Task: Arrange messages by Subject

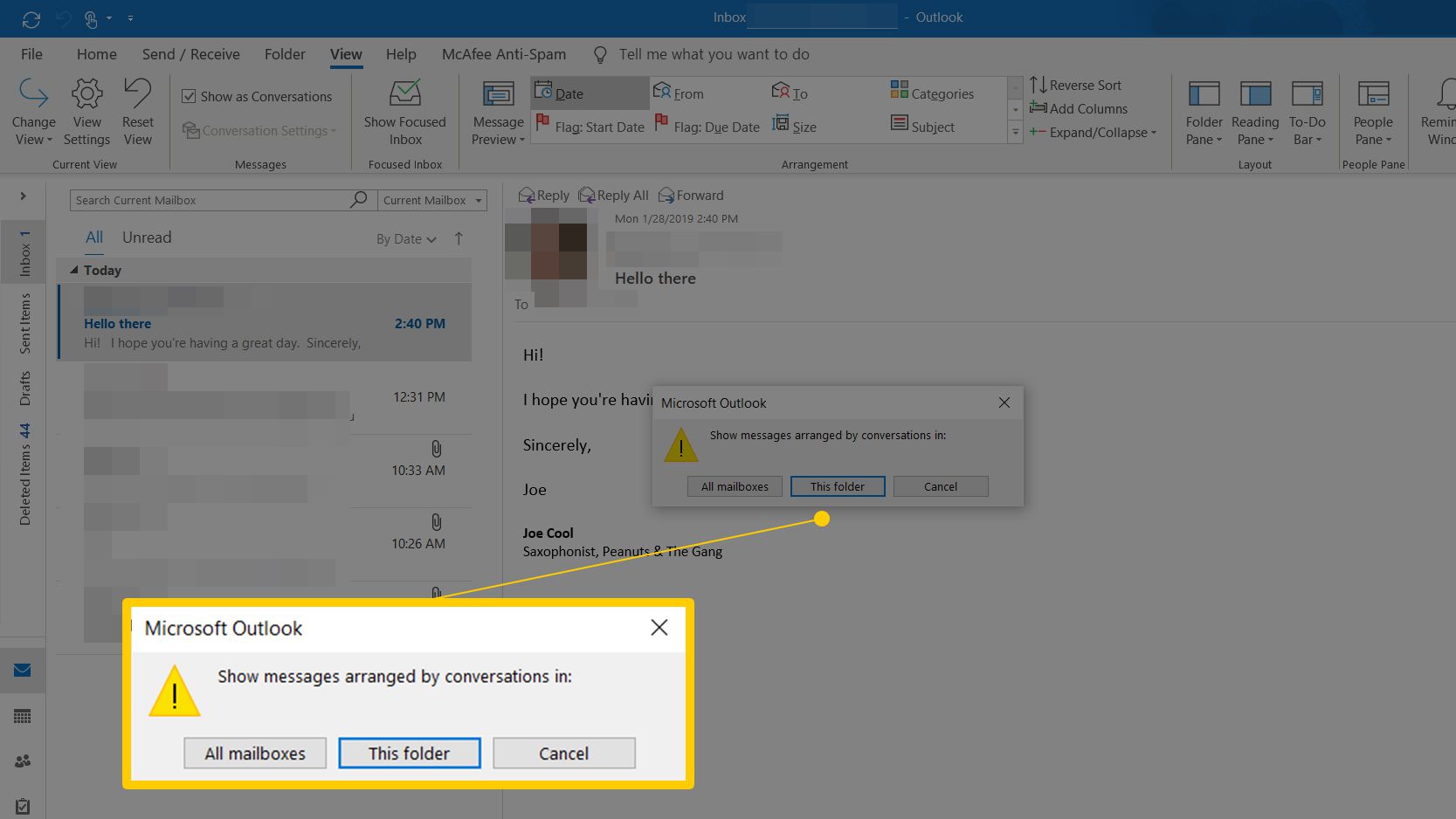Action: 922,126
